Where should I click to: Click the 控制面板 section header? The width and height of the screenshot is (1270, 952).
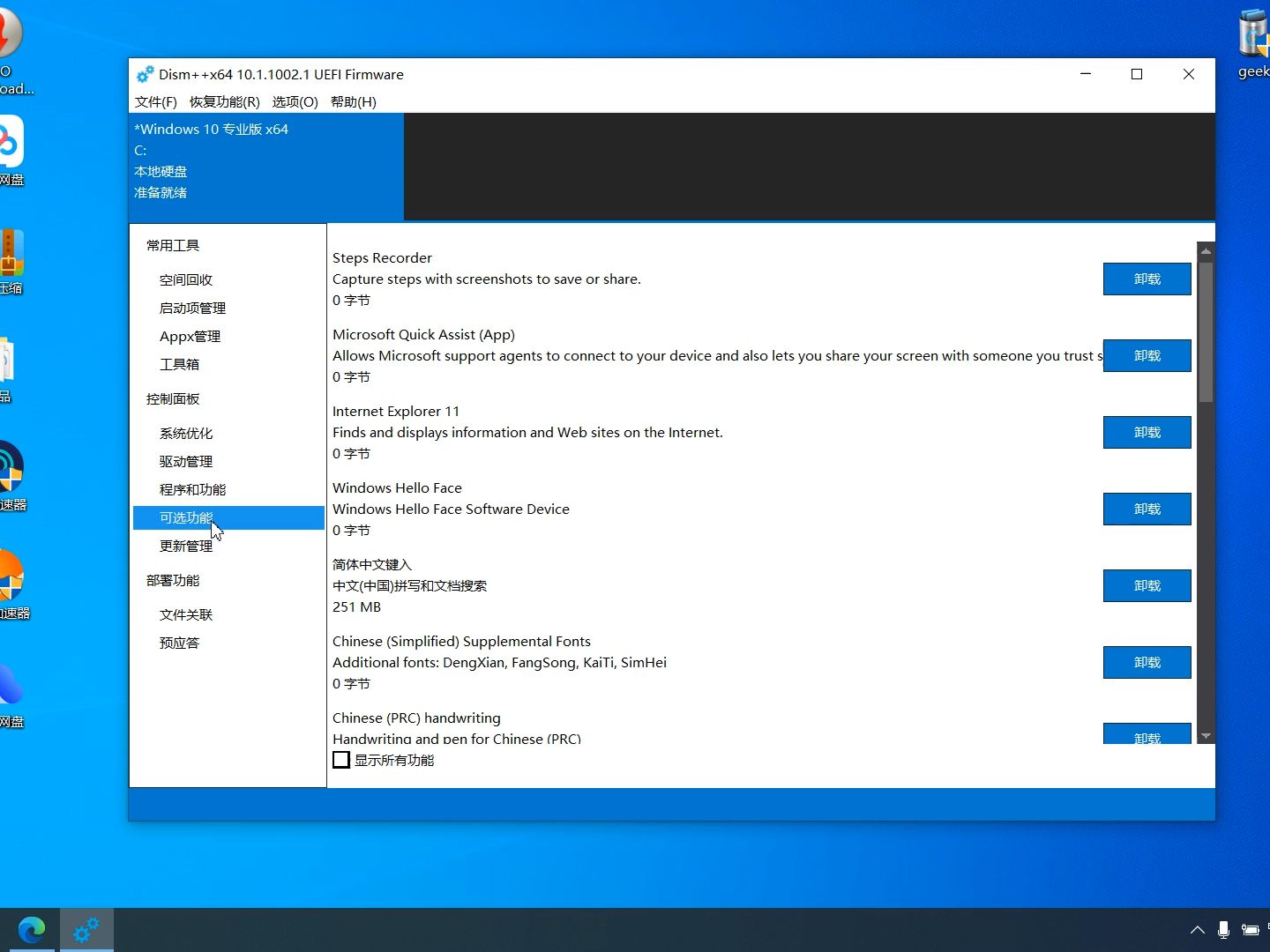click(x=173, y=399)
